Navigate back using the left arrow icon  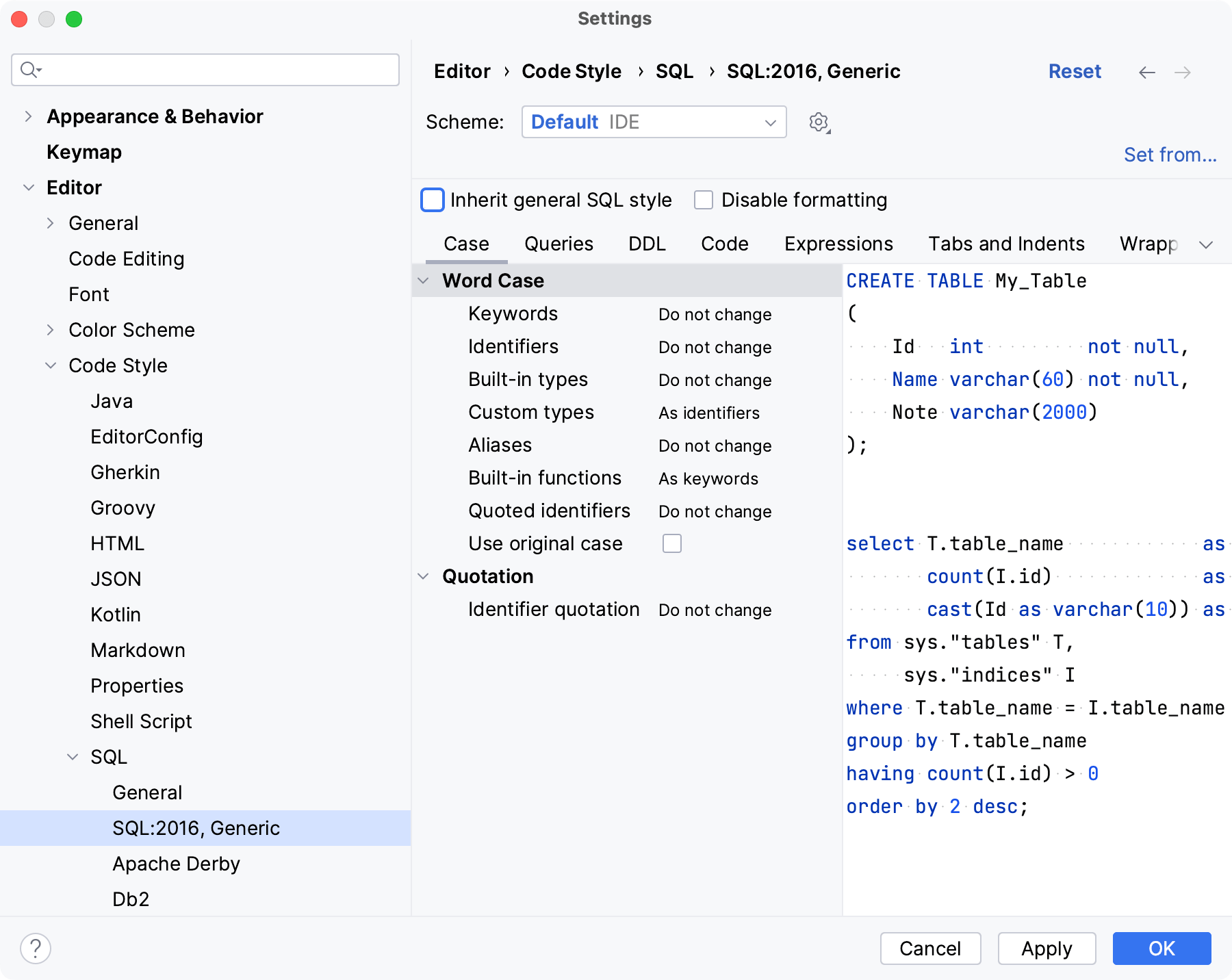tap(1147, 72)
